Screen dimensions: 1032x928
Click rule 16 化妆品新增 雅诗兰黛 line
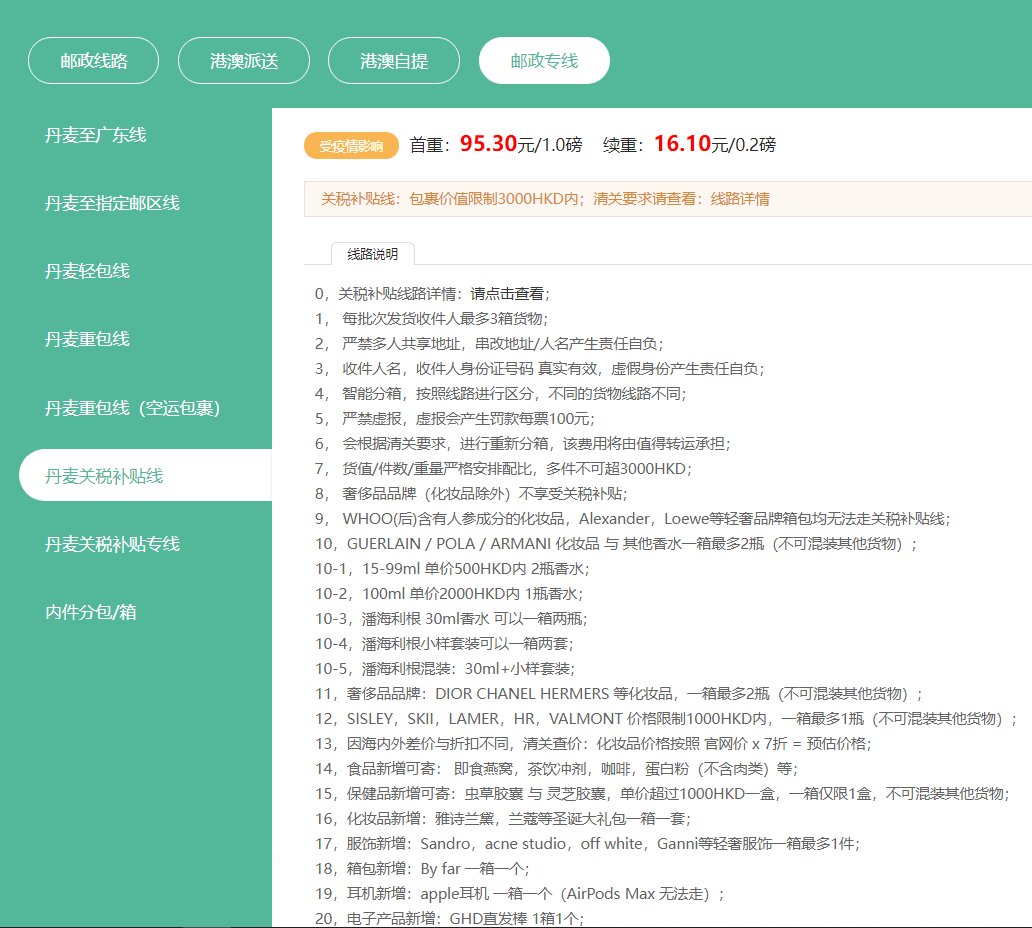(x=503, y=819)
